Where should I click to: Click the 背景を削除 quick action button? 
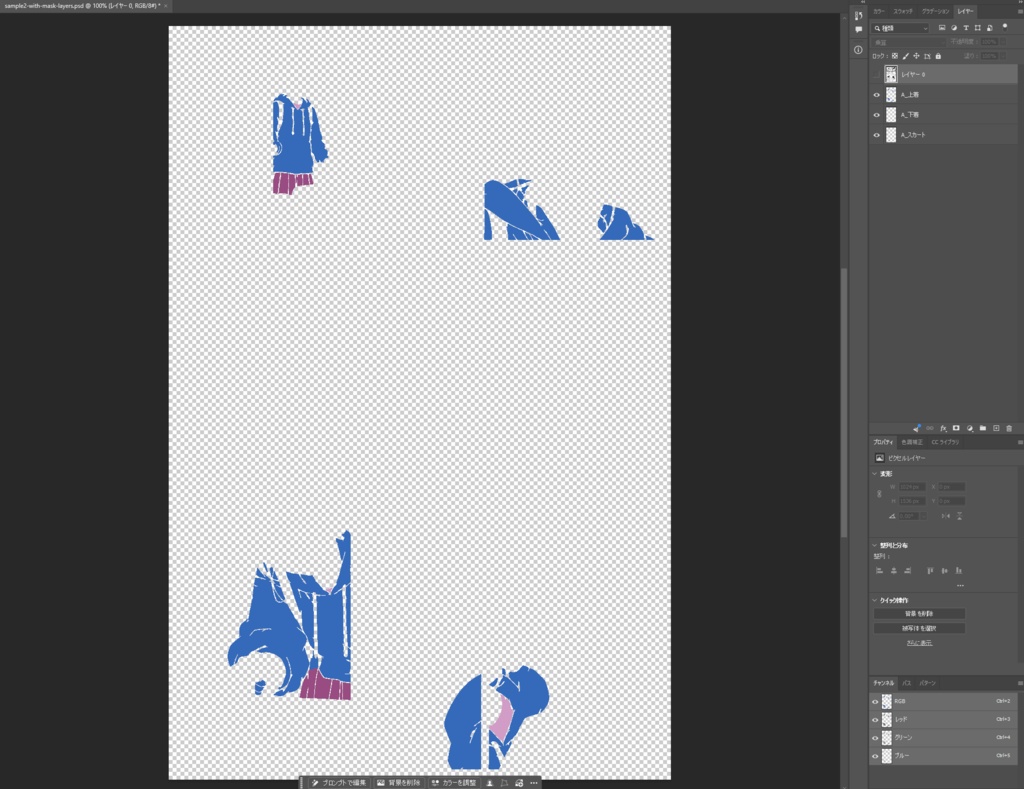point(920,614)
